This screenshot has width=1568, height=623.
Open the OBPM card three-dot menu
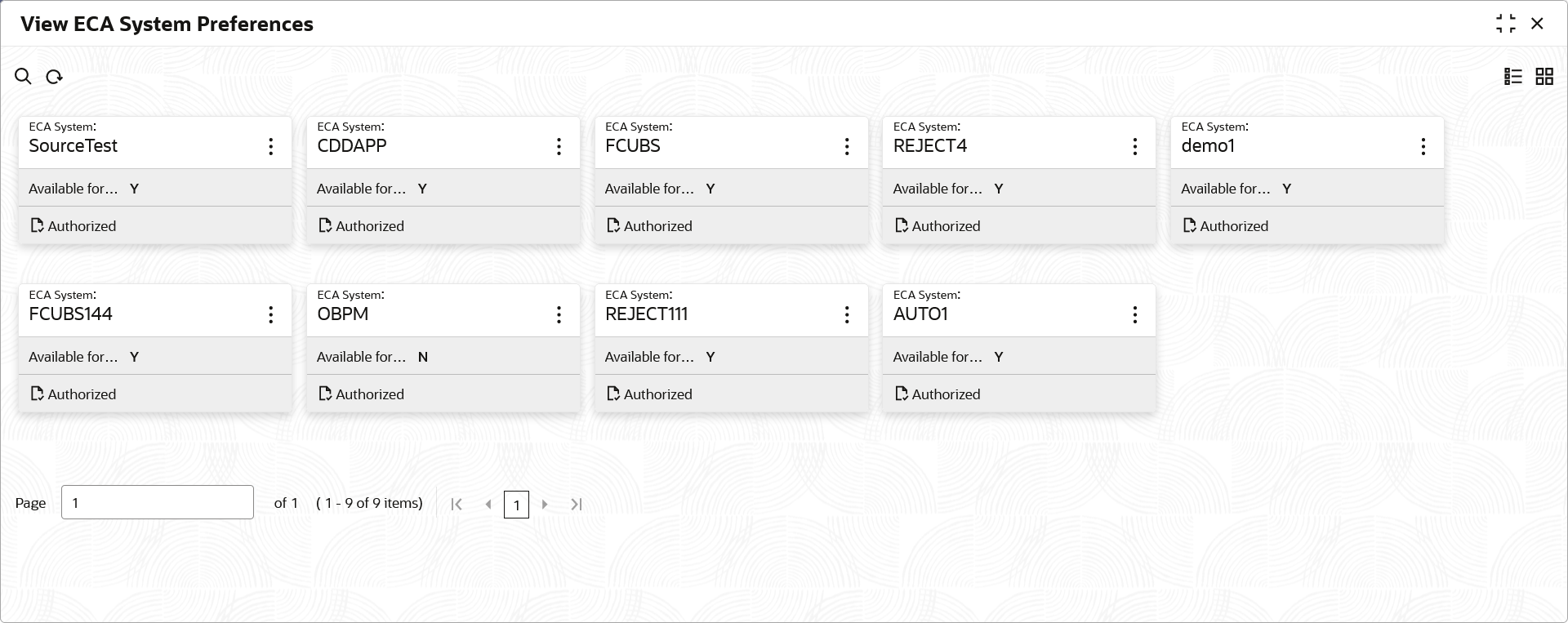(559, 315)
